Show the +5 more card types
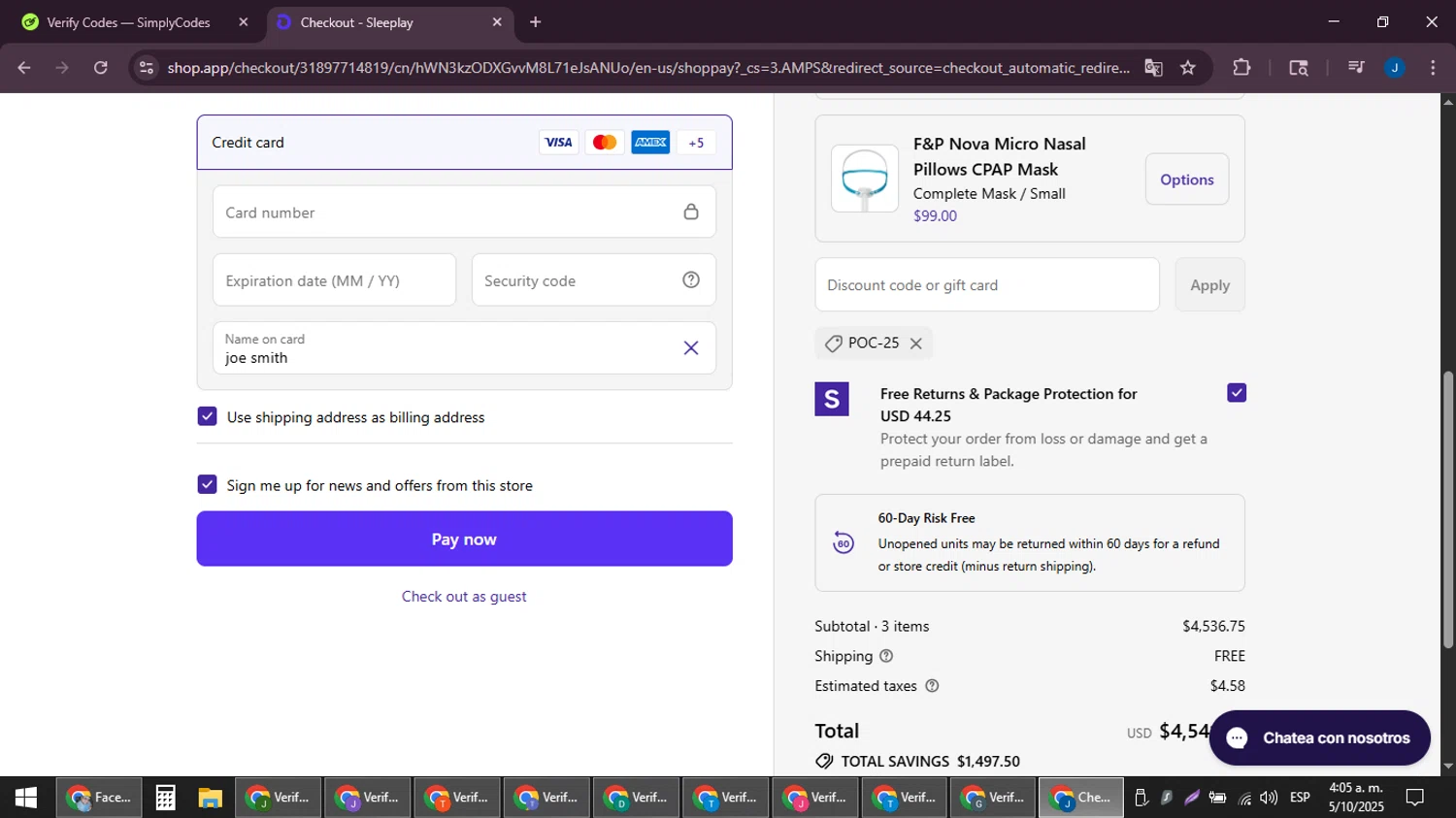 pos(696,143)
